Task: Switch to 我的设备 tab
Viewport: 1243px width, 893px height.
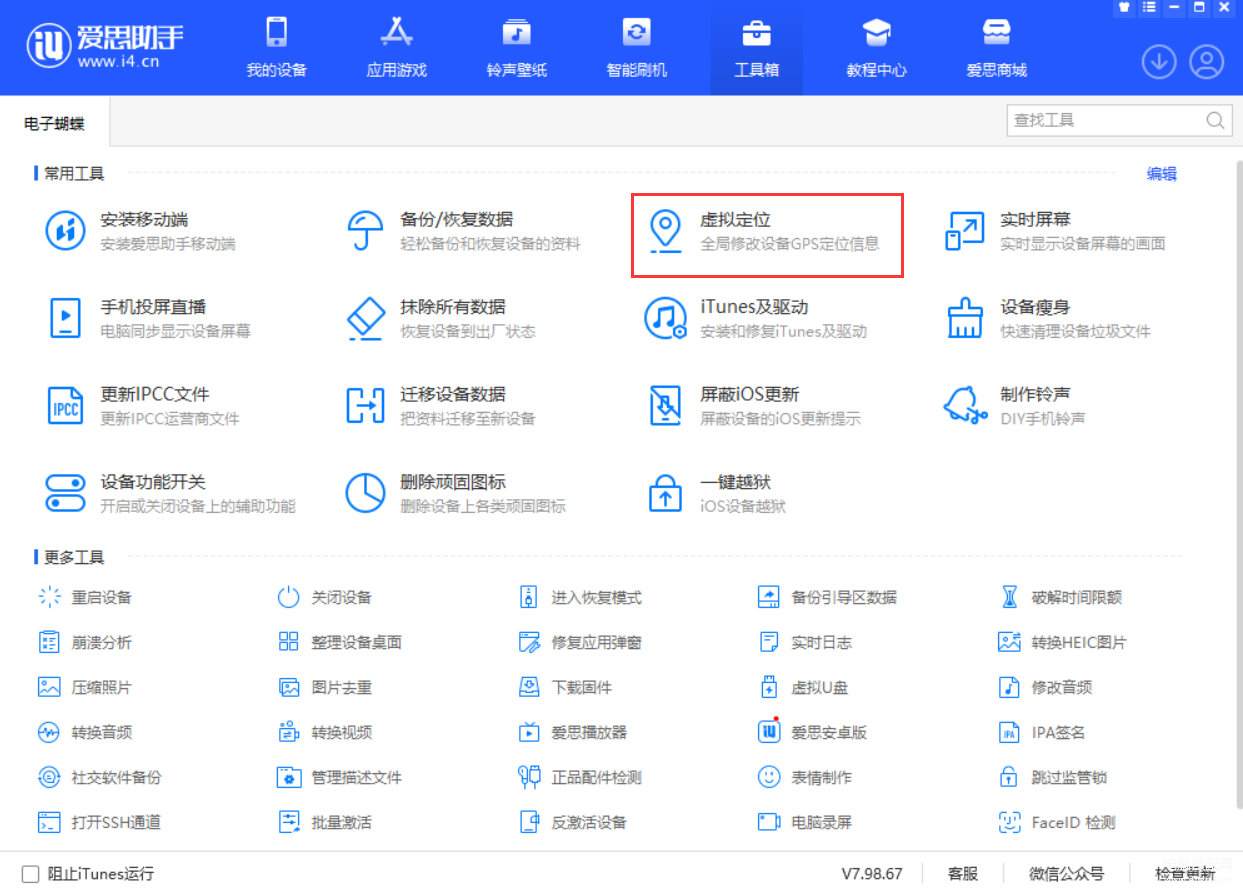Action: [x=276, y=48]
